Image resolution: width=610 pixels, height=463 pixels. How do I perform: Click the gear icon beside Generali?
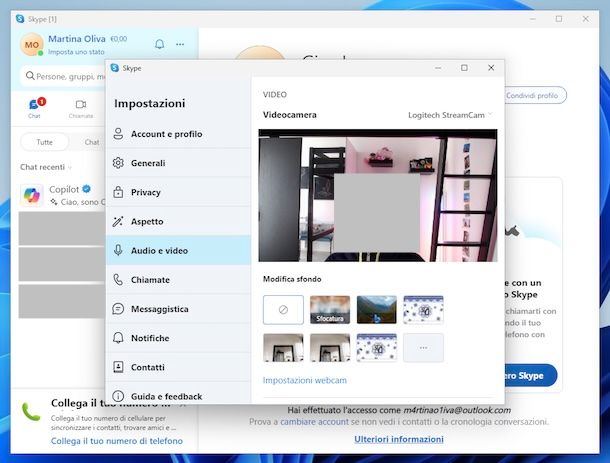coord(118,163)
